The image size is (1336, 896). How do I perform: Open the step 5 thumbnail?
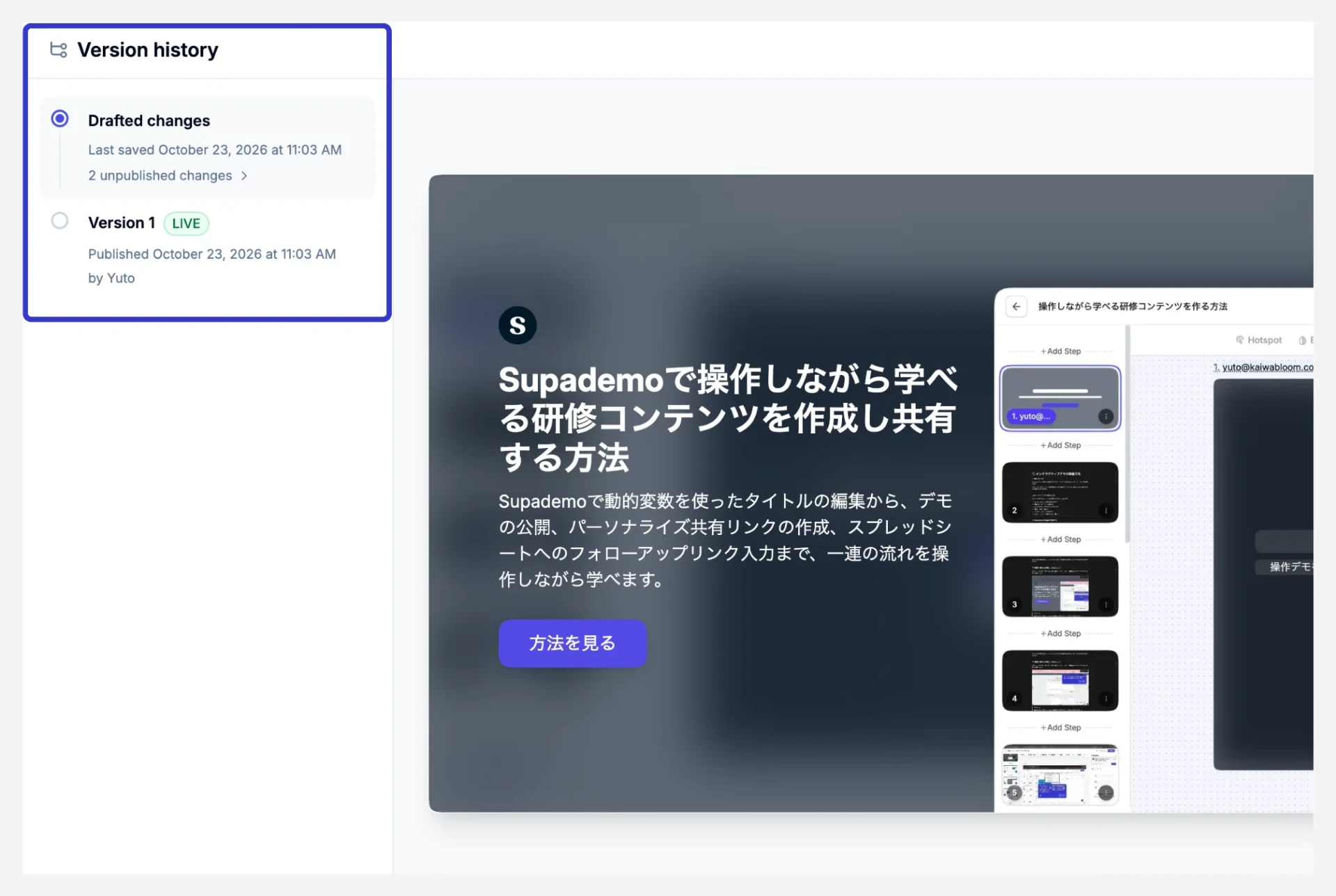point(1060,774)
